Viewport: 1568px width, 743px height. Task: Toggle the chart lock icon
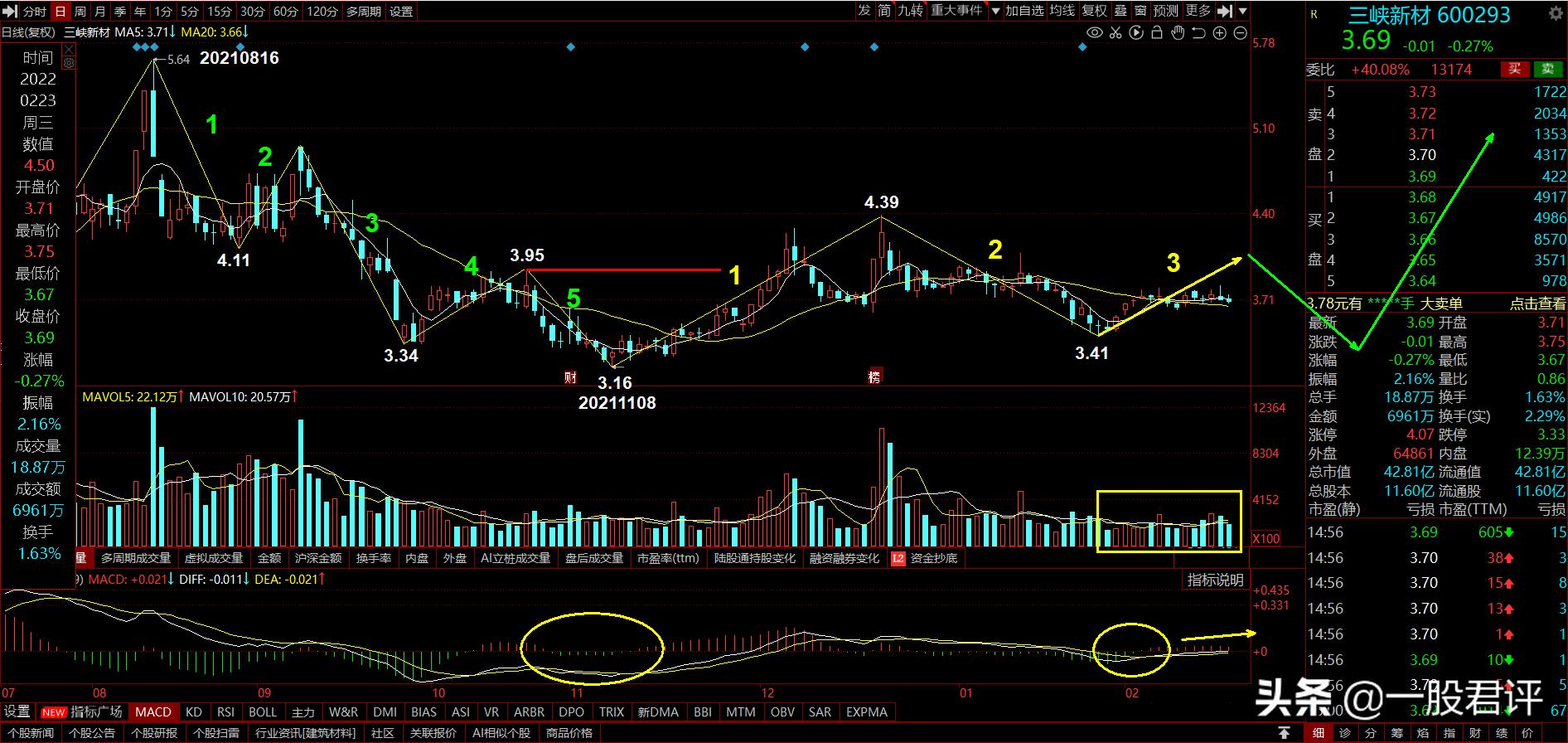[x=1157, y=33]
